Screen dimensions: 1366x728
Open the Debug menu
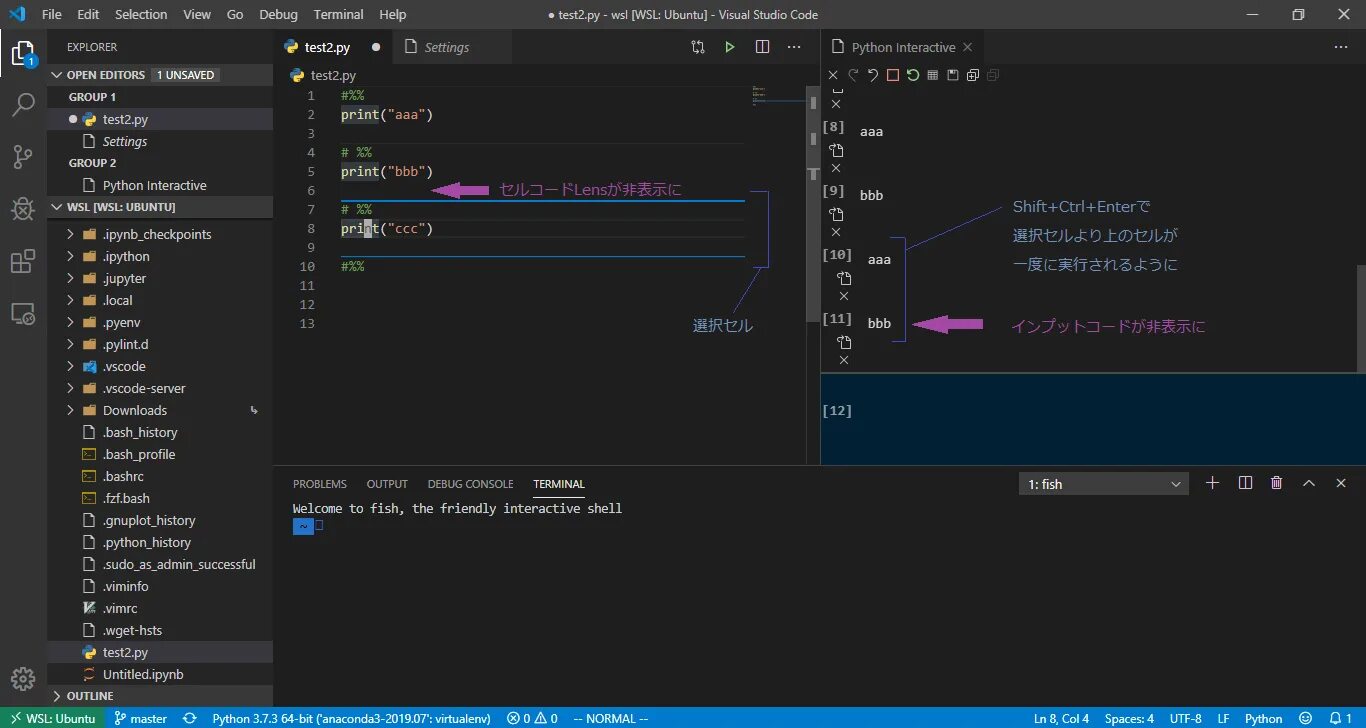[x=278, y=14]
